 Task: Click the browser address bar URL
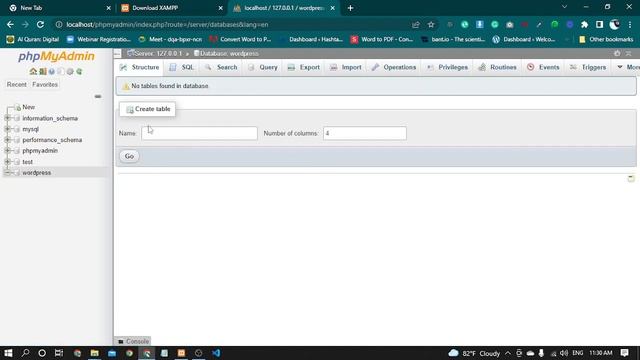click(x=167, y=24)
